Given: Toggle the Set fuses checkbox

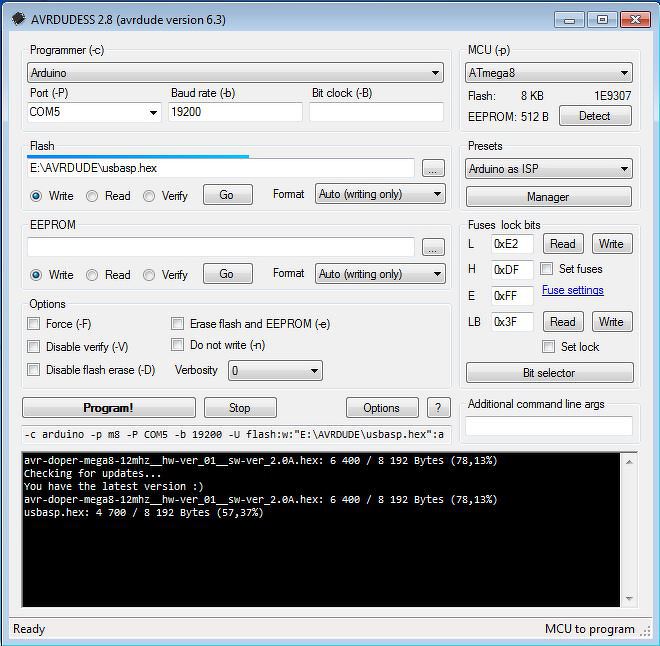Looking at the screenshot, I should [546, 269].
